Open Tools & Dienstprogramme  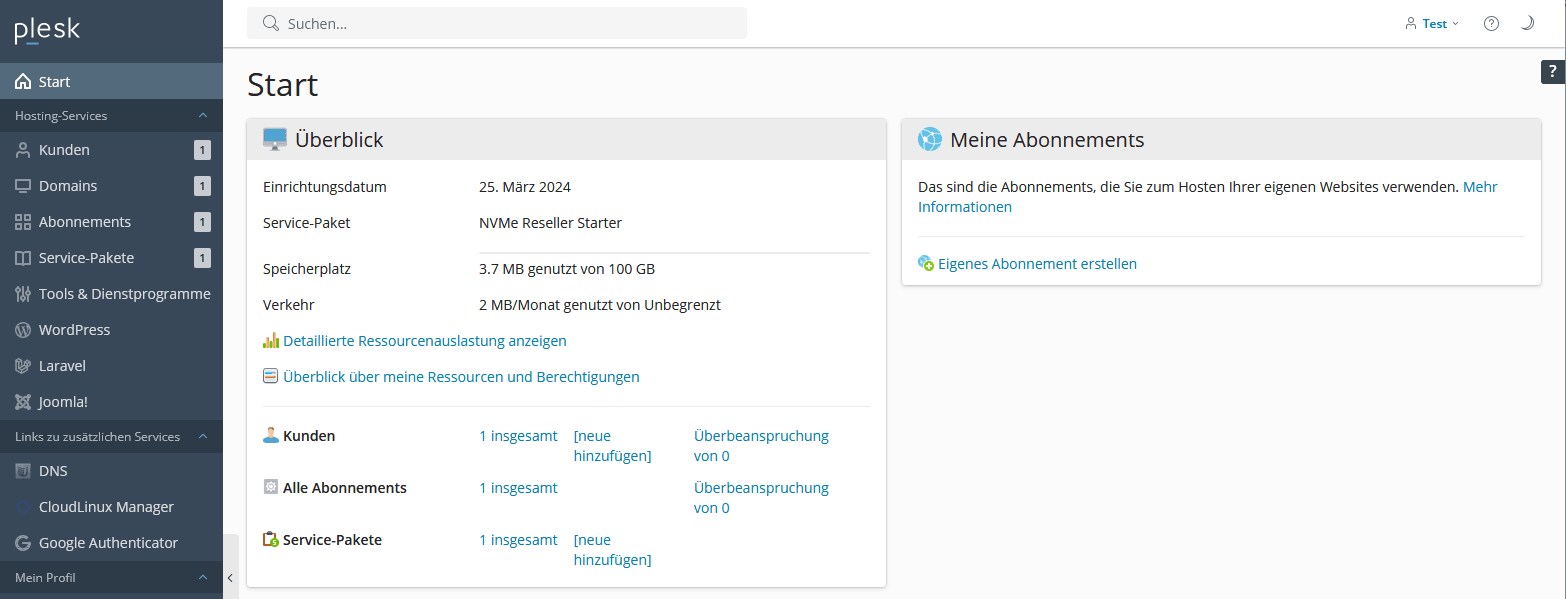point(124,294)
